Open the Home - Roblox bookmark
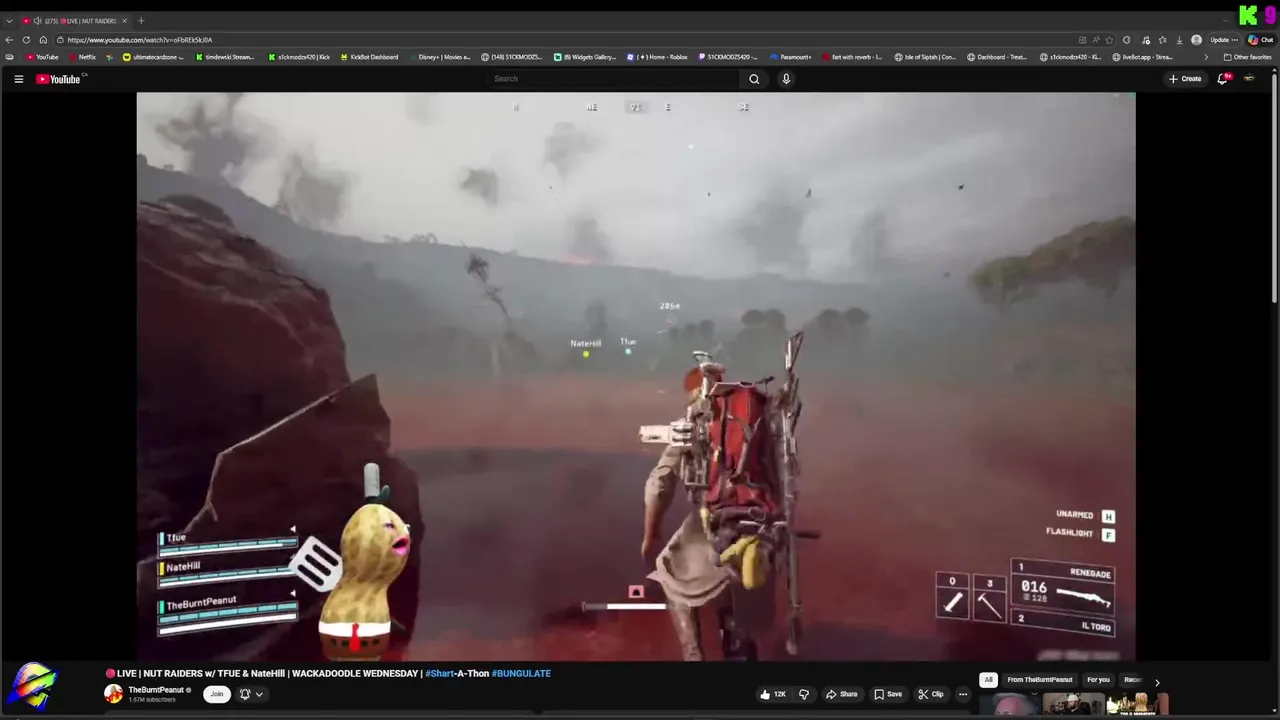The image size is (1280, 720). pos(657,57)
